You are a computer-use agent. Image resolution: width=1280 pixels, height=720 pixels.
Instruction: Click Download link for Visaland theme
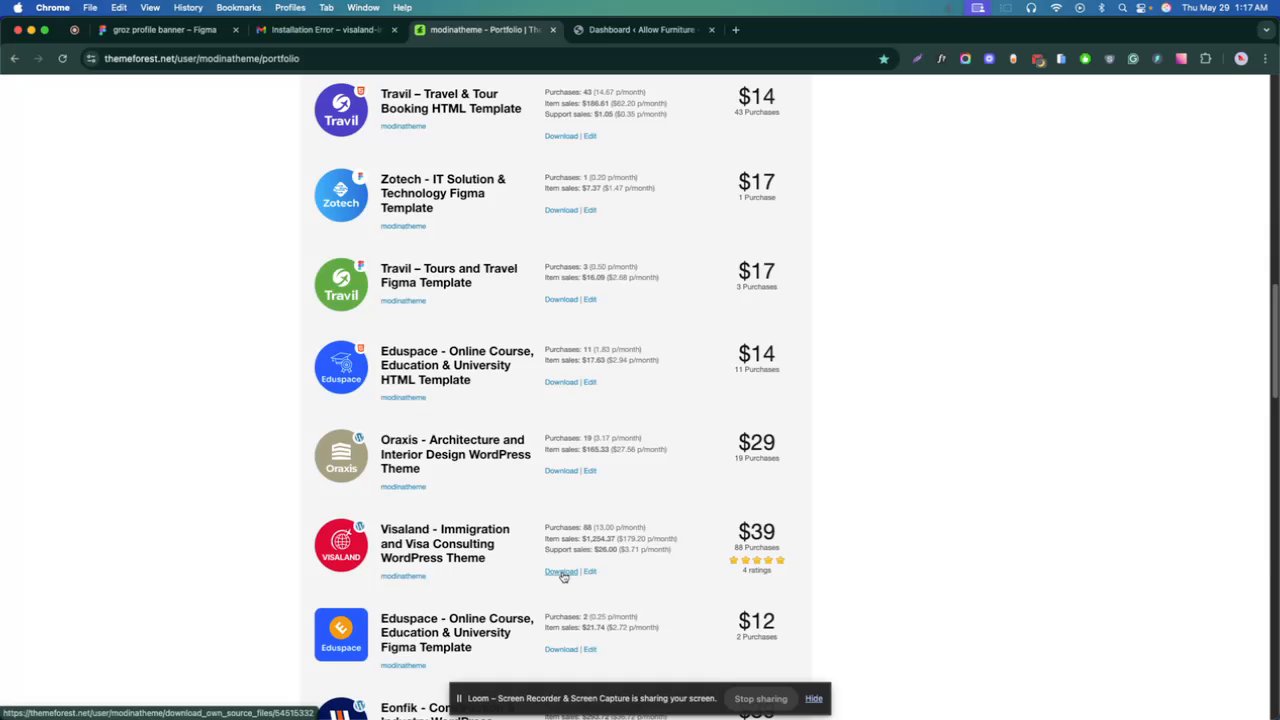tap(561, 572)
